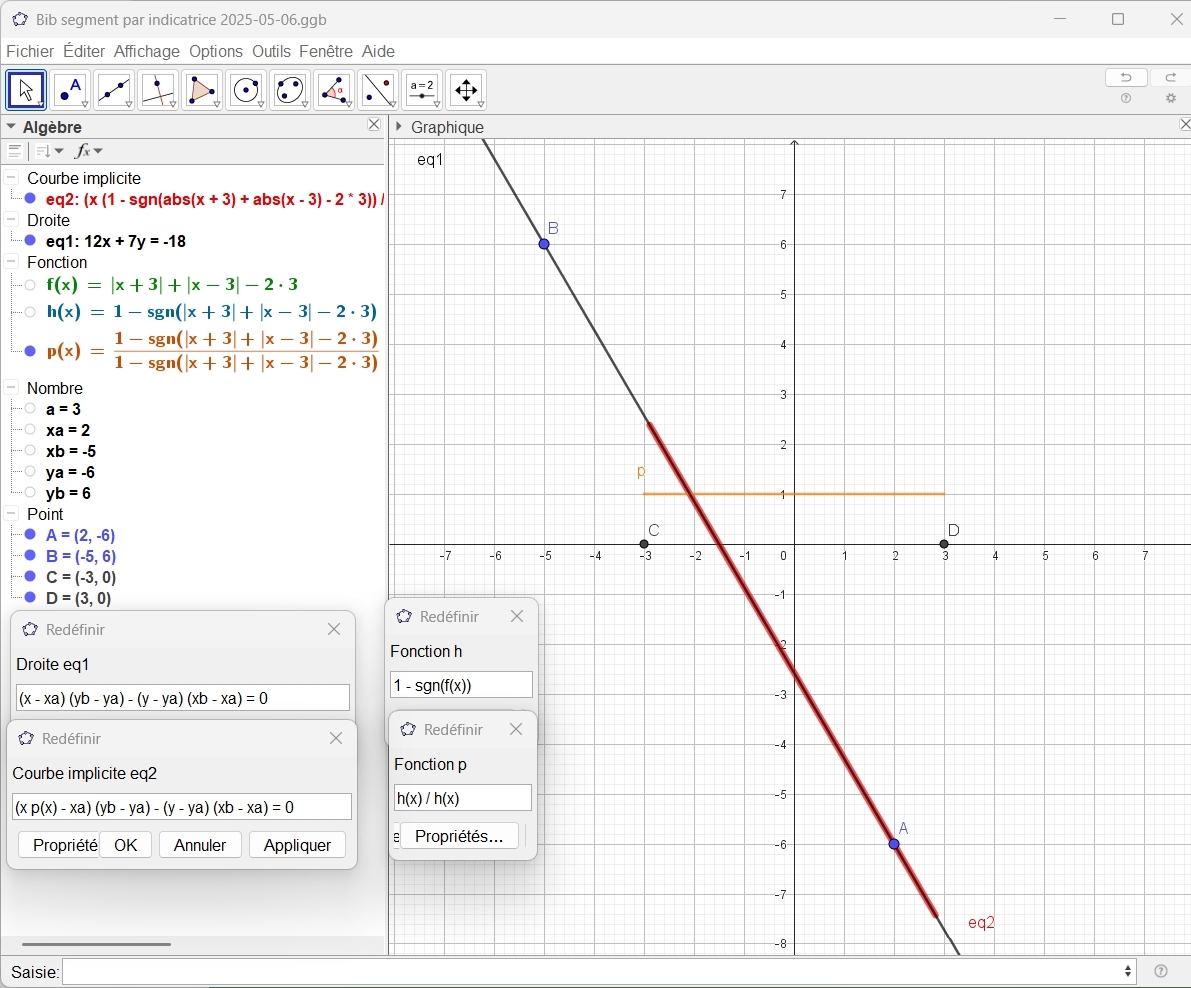This screenshot has height=988, width=1191.
Task: Show function f(x) using its visibility circle
Action: tap(30, 286)
